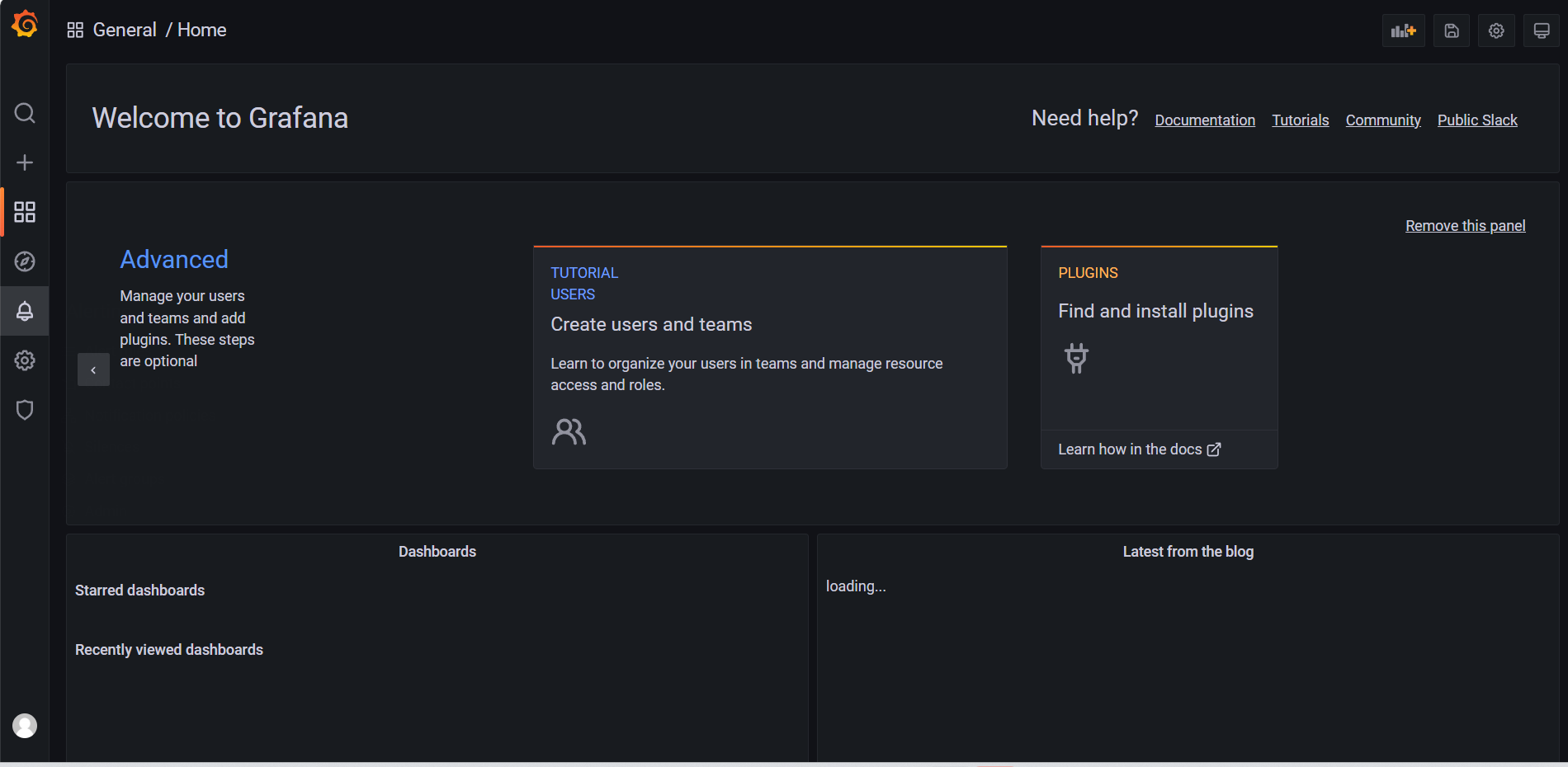Click the Need help? text
1568x767 pixels.
tap(1084, 119)
